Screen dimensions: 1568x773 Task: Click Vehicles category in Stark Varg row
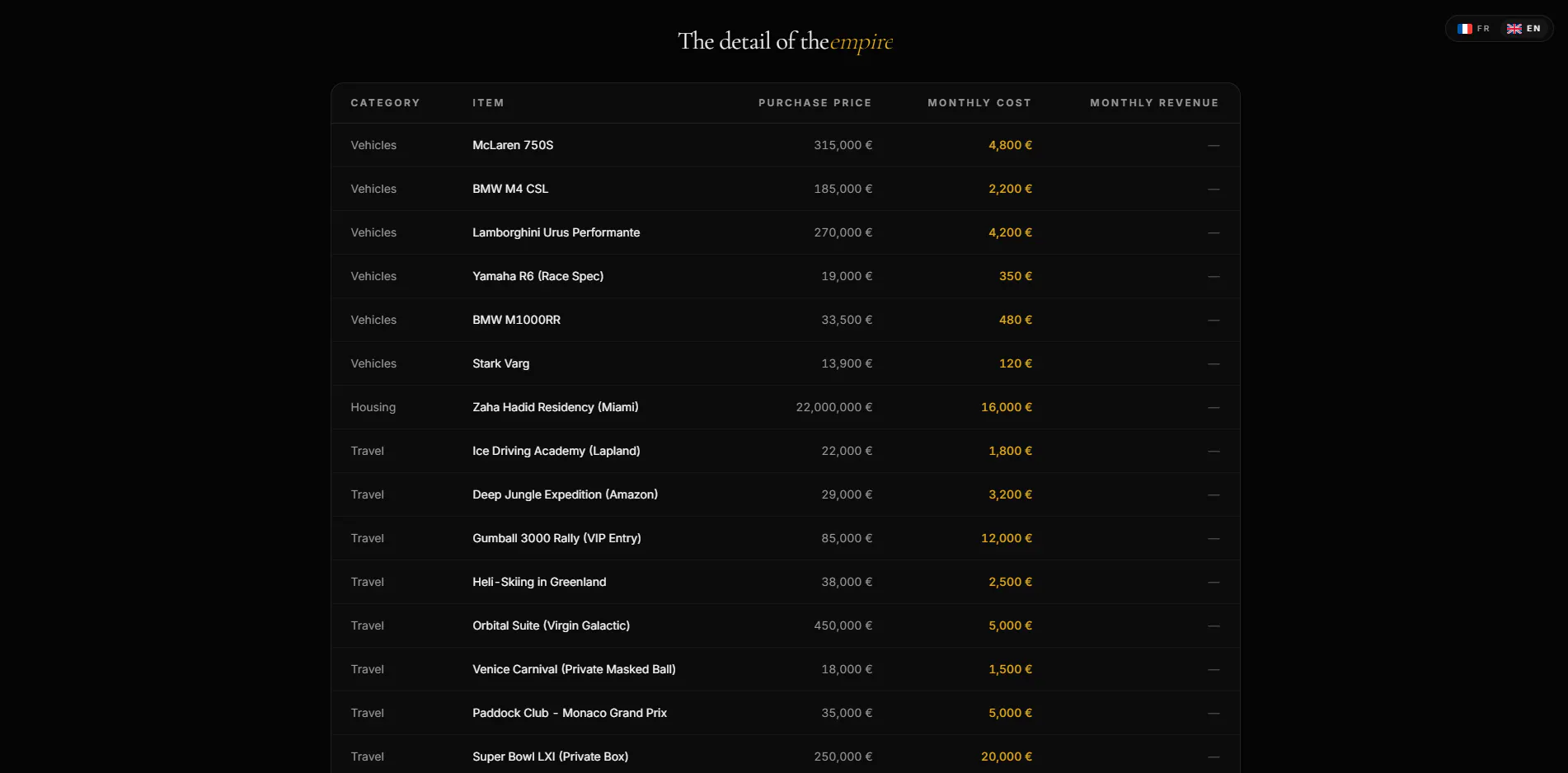point(373,363)
